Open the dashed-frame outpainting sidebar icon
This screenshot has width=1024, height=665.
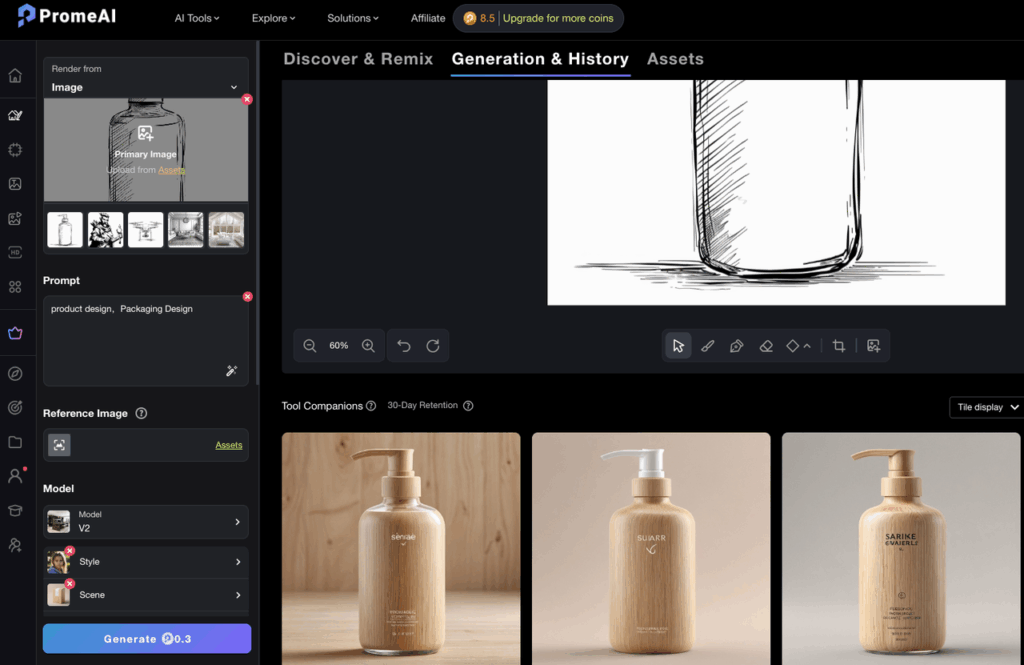[15, 150]
